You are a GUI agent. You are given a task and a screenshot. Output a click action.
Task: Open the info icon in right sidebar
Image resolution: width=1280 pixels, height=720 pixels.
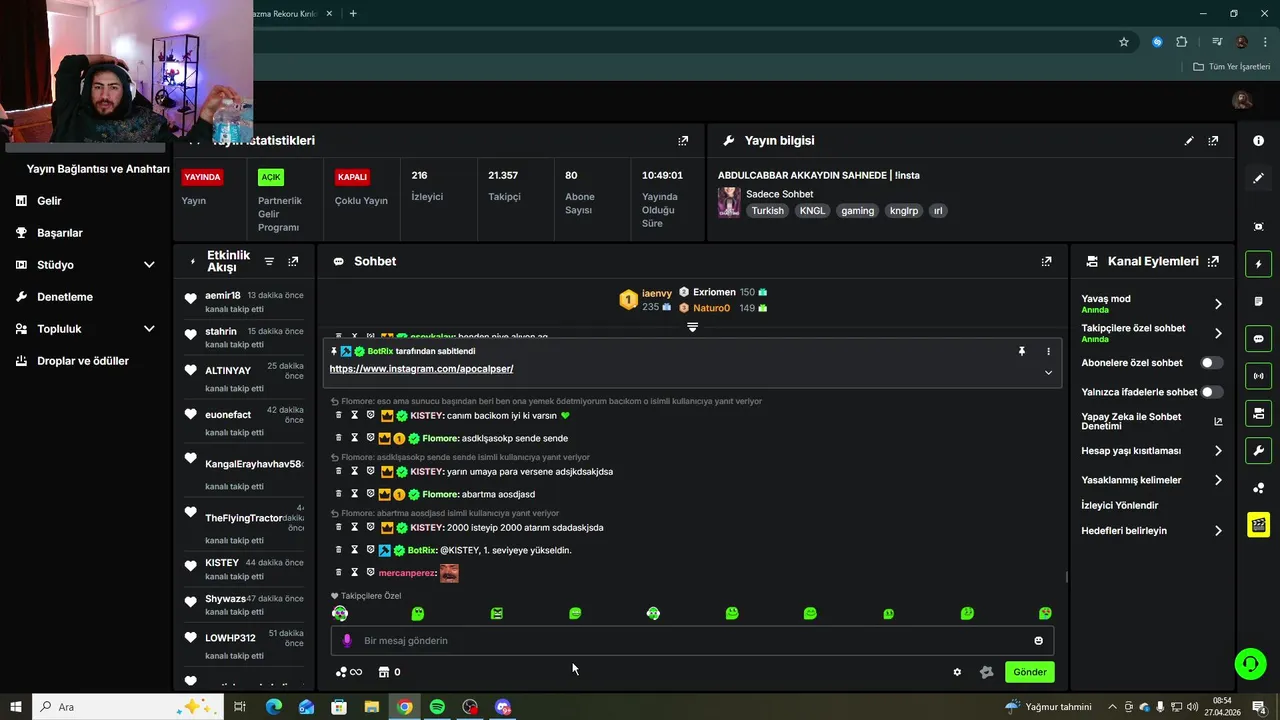(x=1258, y=141)
